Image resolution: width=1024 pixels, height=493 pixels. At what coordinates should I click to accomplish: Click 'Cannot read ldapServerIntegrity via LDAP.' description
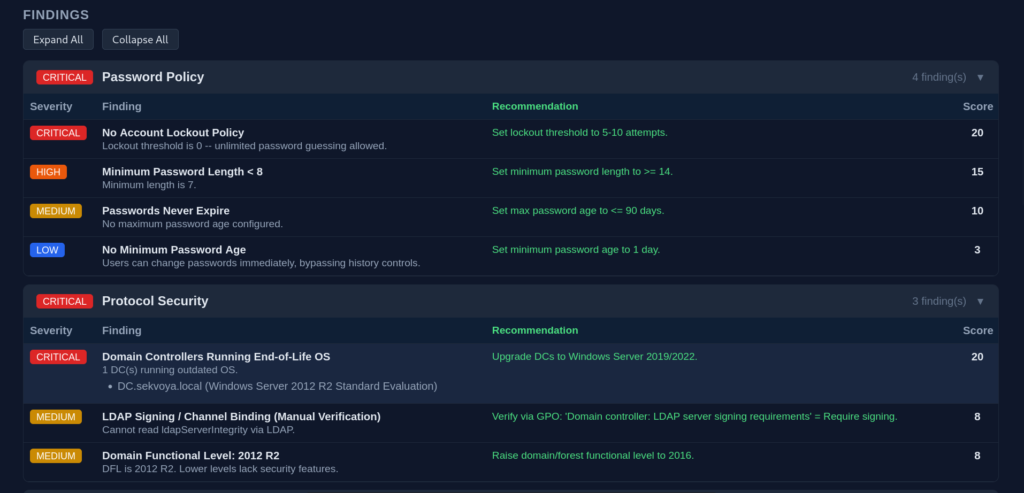coord(198,430)
